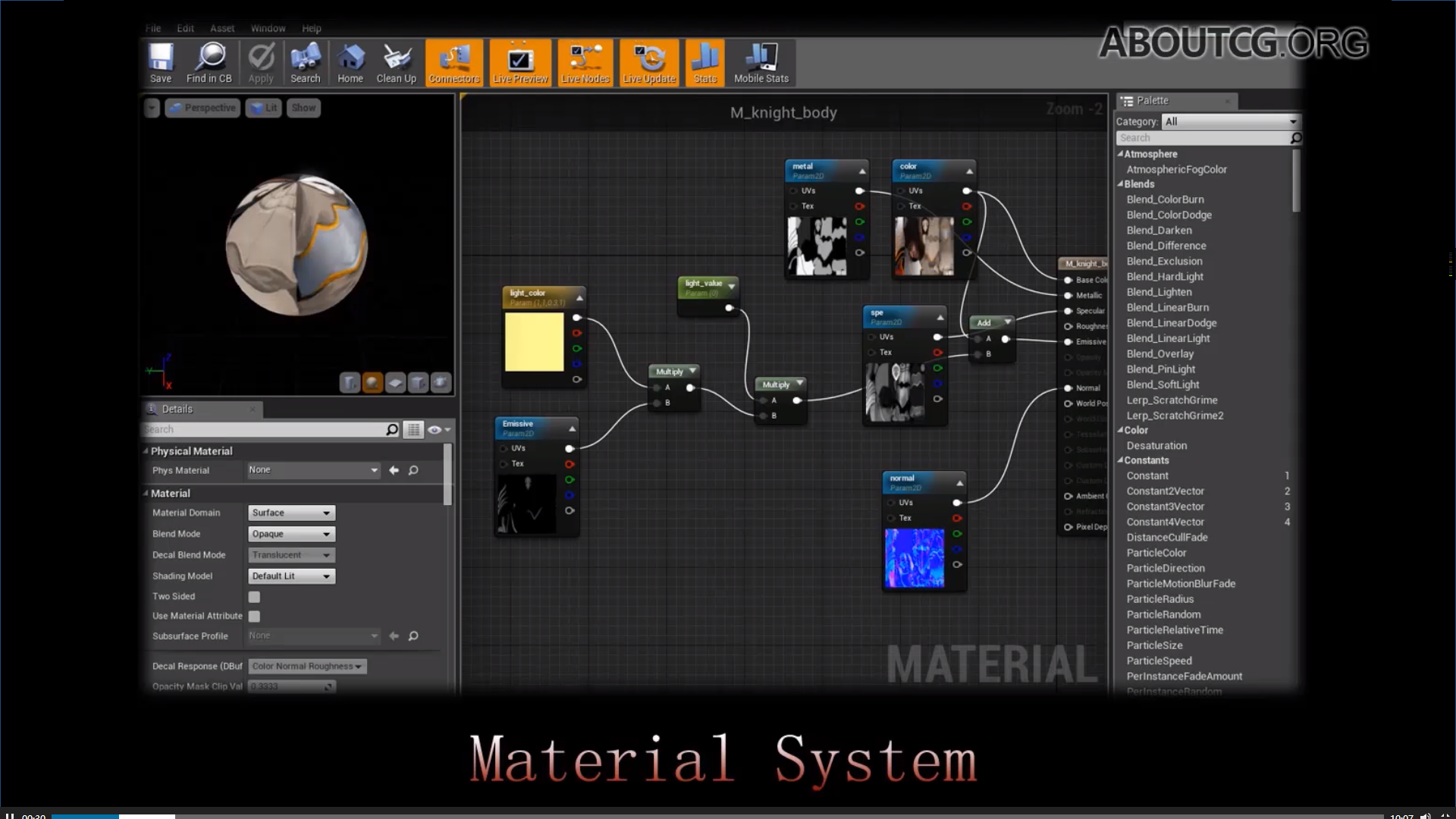Viewport: 1456px width, 819px height.
Task: Collapse the light_color node arrow
Action: (579, 298)
